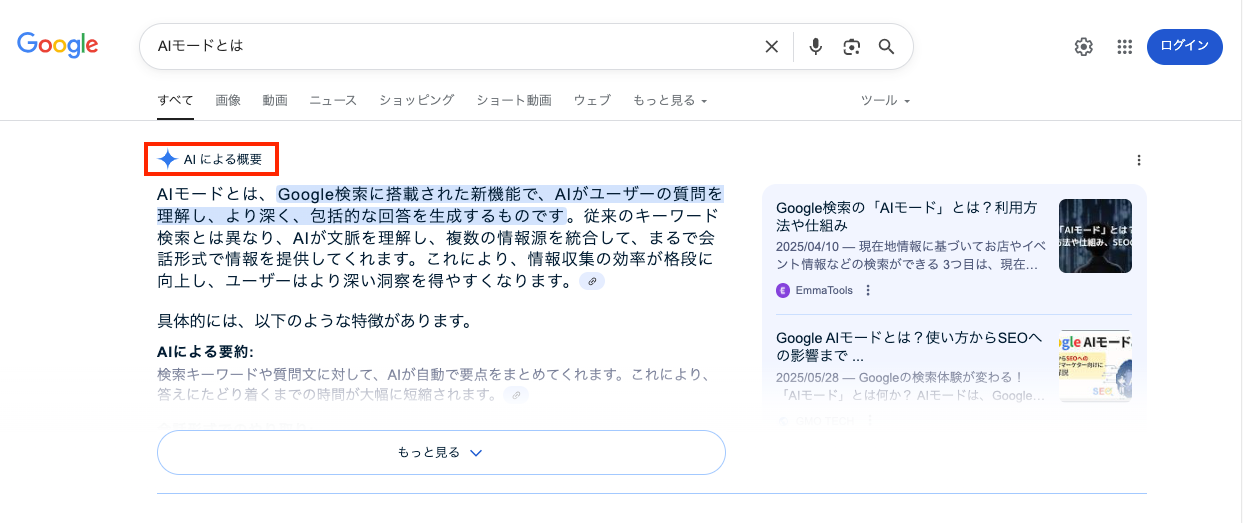Open the ツール dropdown

click(886, 101)
